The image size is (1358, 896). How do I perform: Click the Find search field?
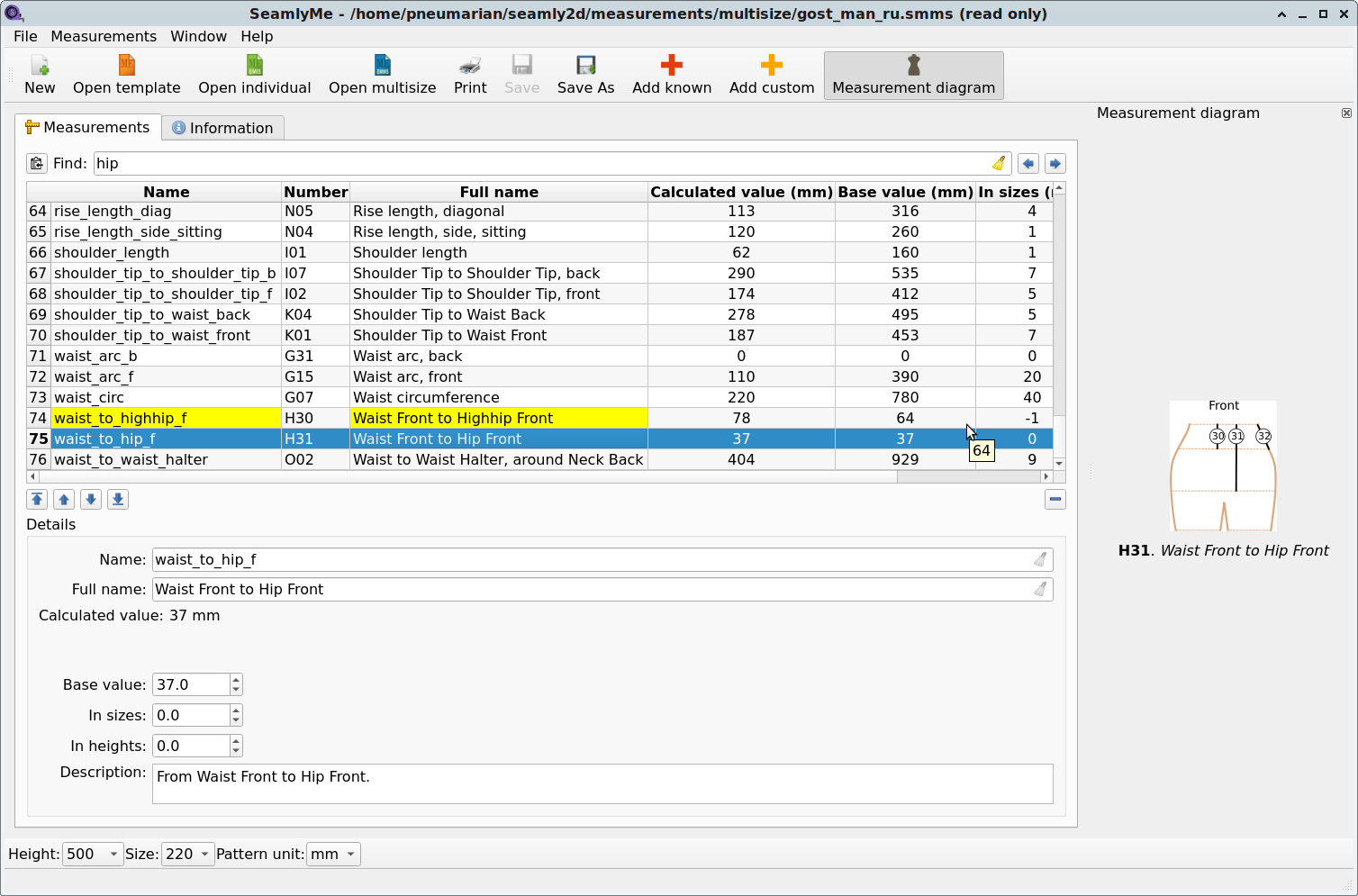pos(540,163)
